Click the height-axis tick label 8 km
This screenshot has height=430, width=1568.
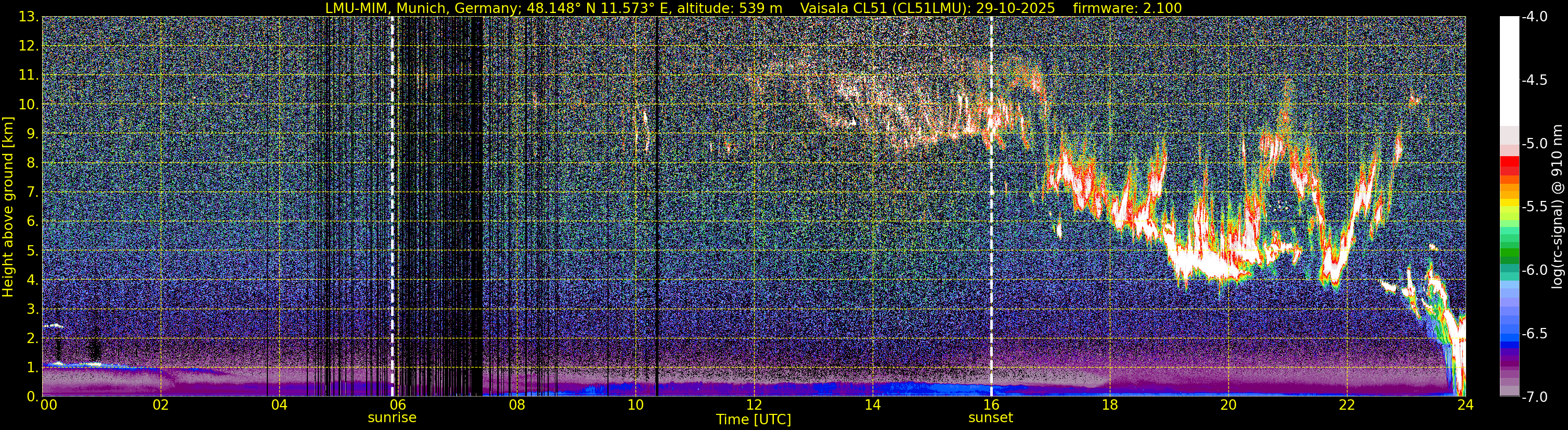[33, 163]
